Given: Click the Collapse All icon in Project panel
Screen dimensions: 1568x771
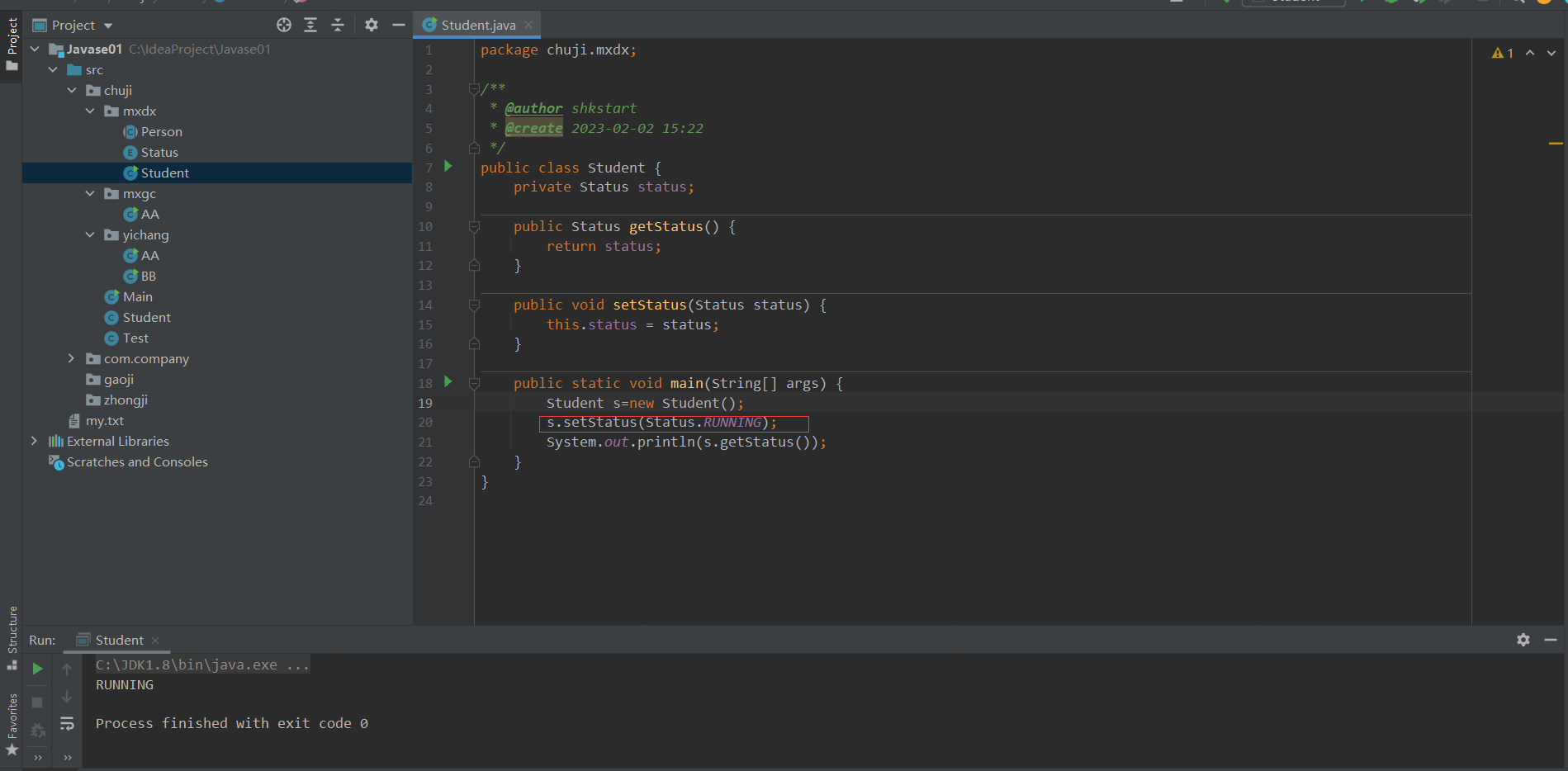Looking at the screenshot, I should [x=338, y=25].
